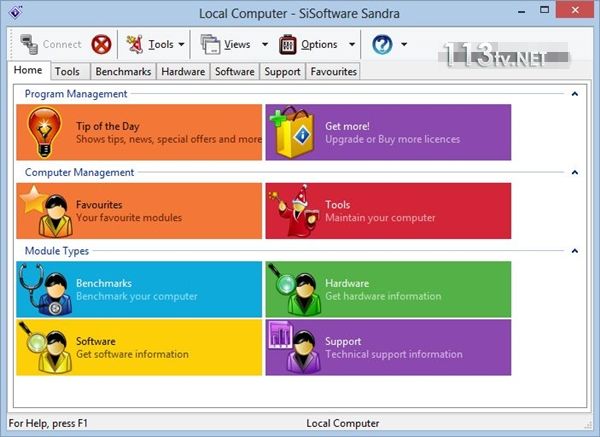Screen dimensions: 600x437
Task: Click the Connect toolbar label
Action: (x=62, y=44)
